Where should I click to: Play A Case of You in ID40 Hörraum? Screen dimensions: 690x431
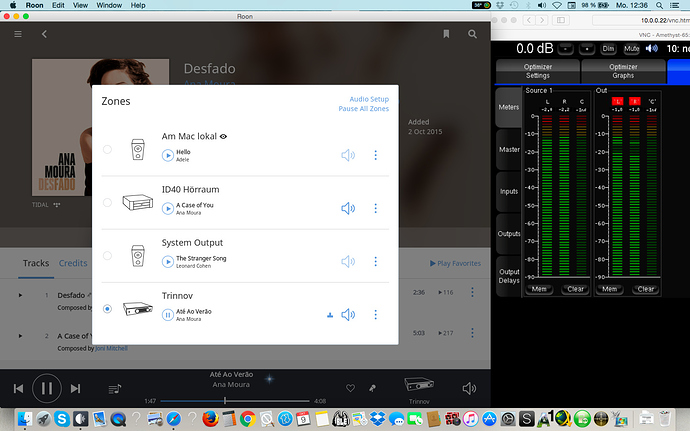(x=168, y=208)
